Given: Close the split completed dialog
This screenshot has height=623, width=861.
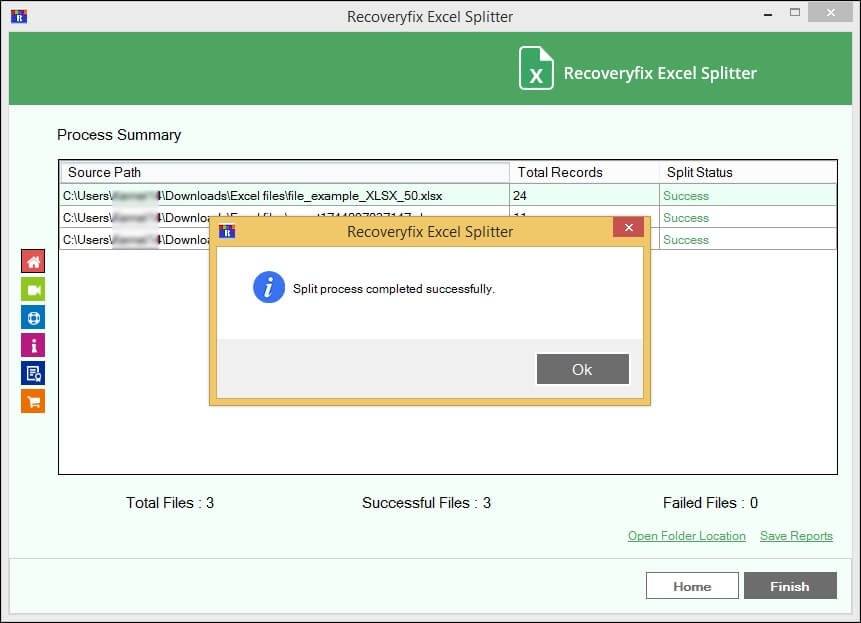Looking at the screenshot, I should pos(629,227).
